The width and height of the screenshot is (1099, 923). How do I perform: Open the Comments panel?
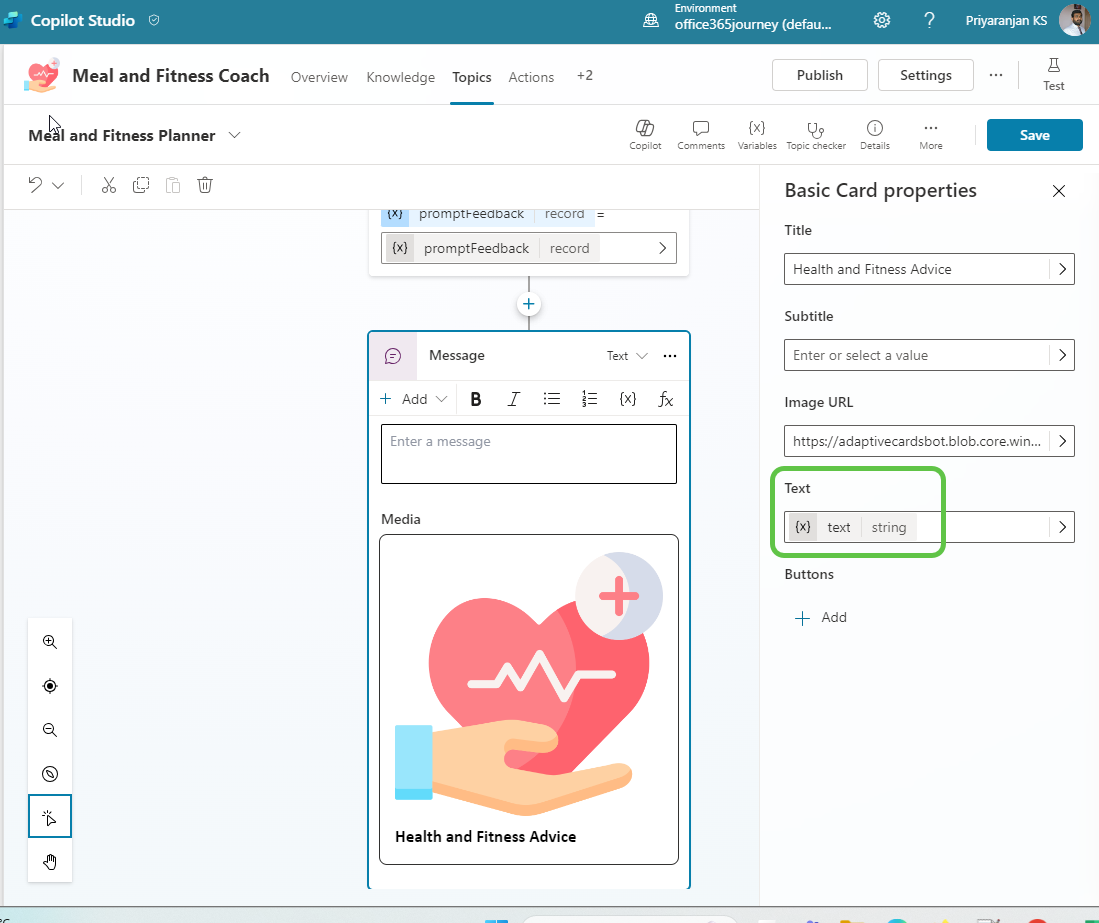pos(700,134)
